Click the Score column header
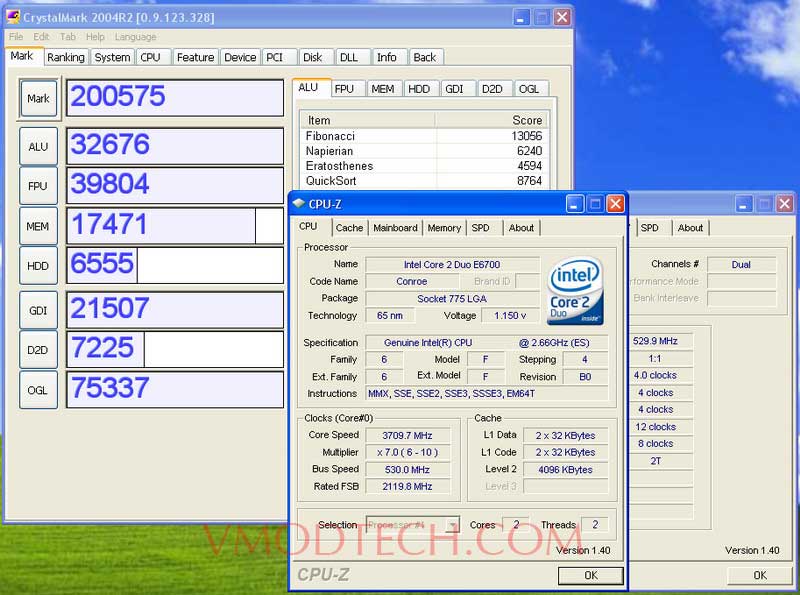 click(x=491, y=120)
